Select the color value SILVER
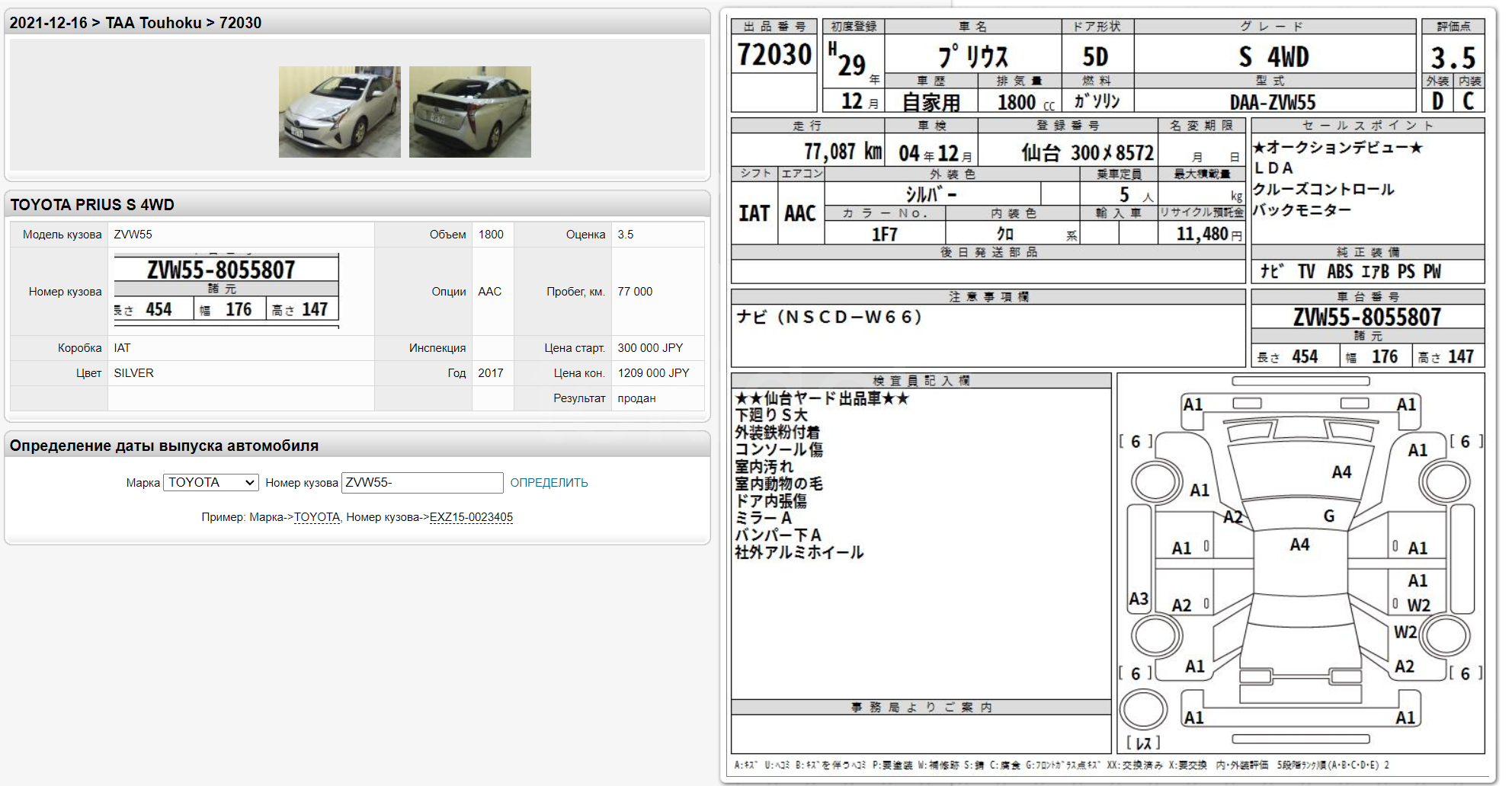 [x=133, y=373]
